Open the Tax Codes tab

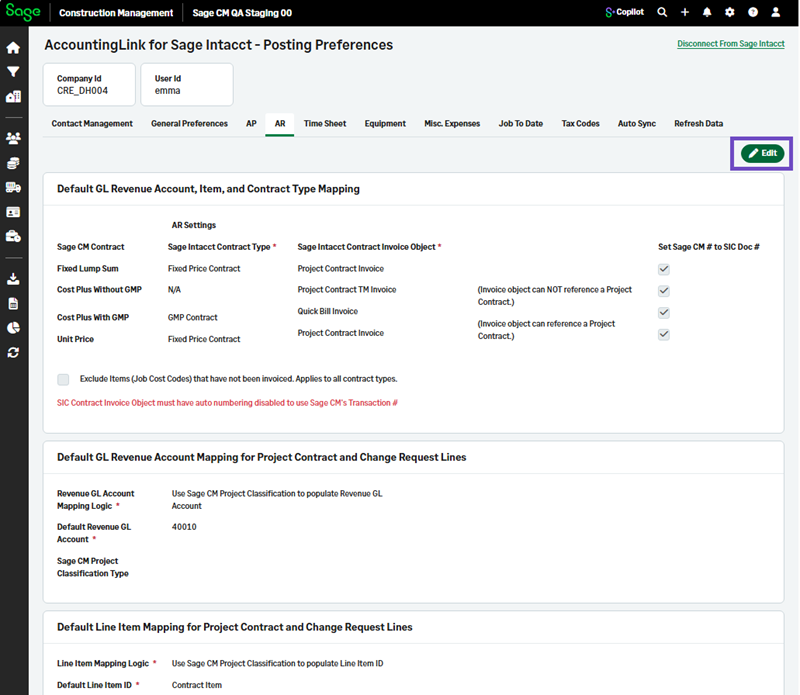(x=581, y=123)
